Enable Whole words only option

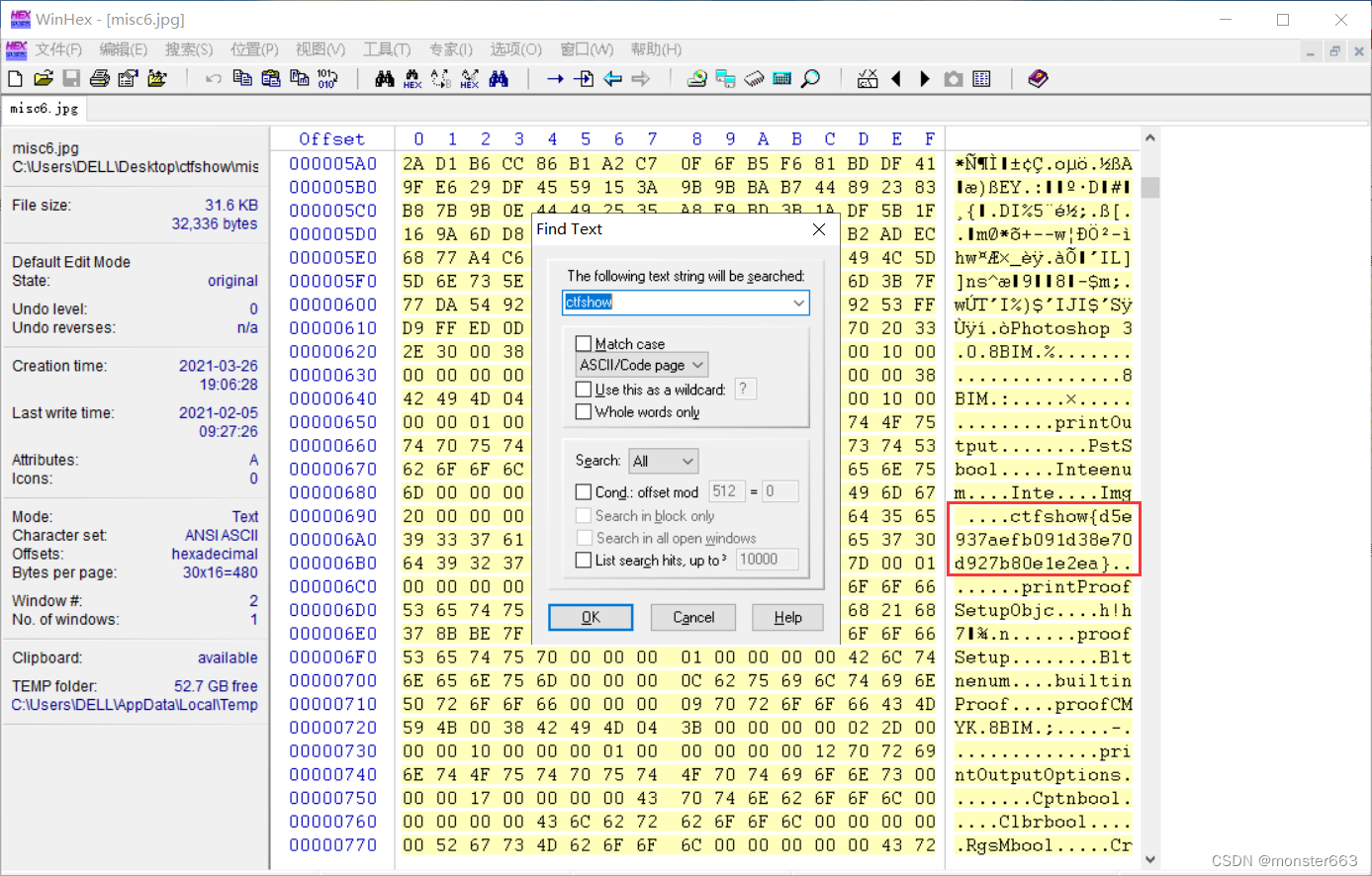[x=584, y=412]
